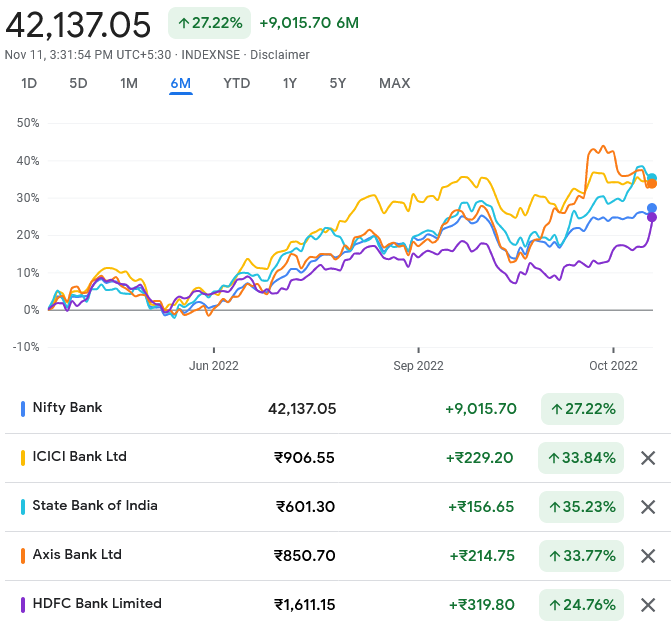This screenshot has height=629, width=671.
Task: Switch chart to 1D range
Action: point(29,83)
